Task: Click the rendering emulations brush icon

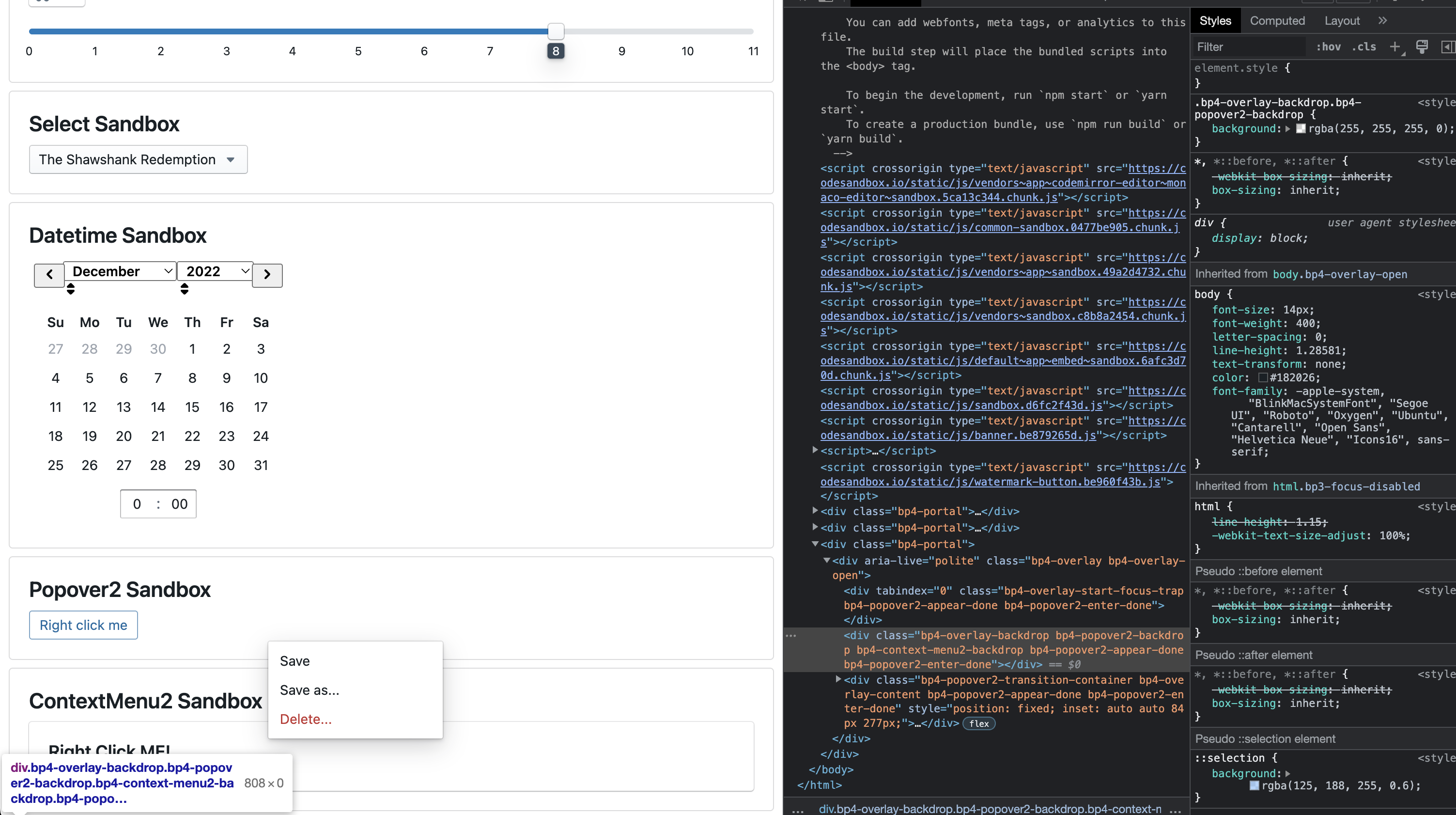Action: tap(1422, 47)
